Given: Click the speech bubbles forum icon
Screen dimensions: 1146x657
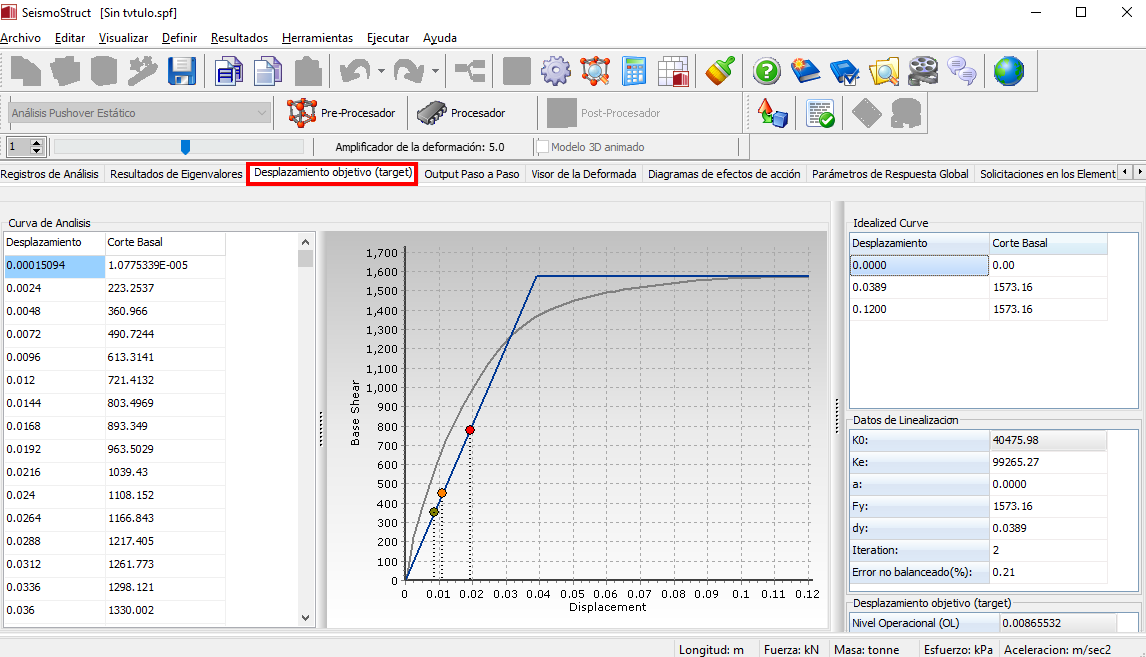Looking at the screenshot, I should [962, 71].
